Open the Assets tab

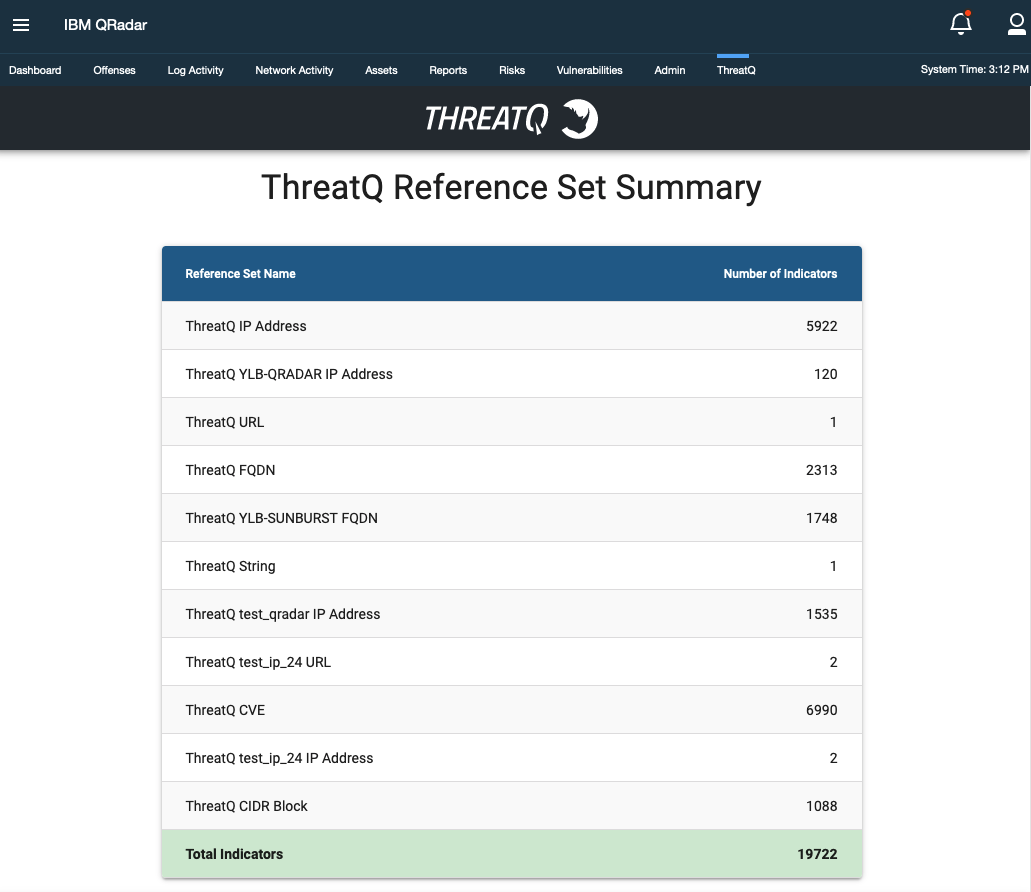381,70
